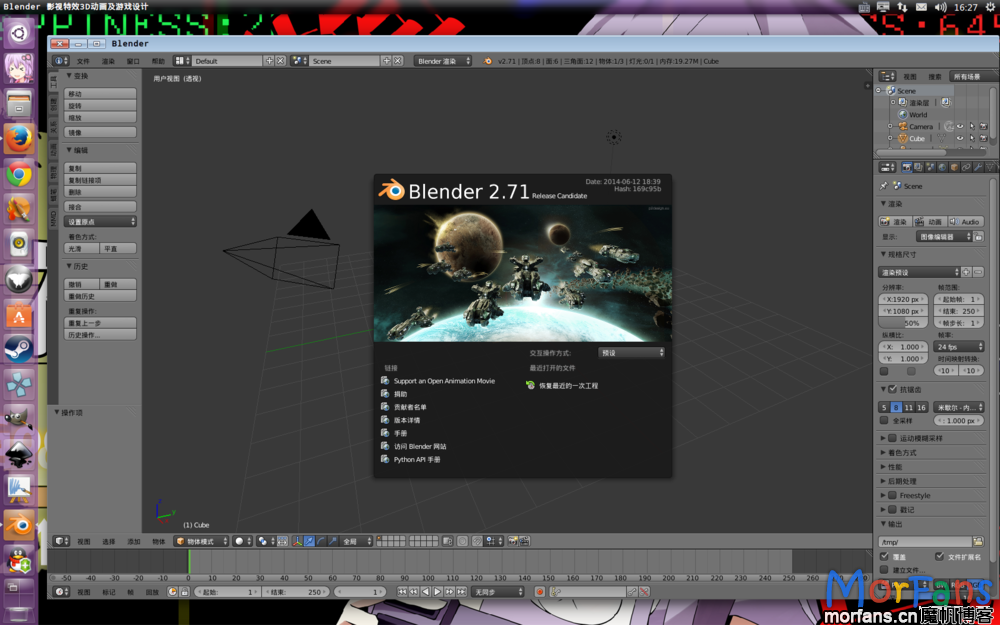Click the /tmp/ output path field
Screen dimensions: 1000x625
[925, 541]
